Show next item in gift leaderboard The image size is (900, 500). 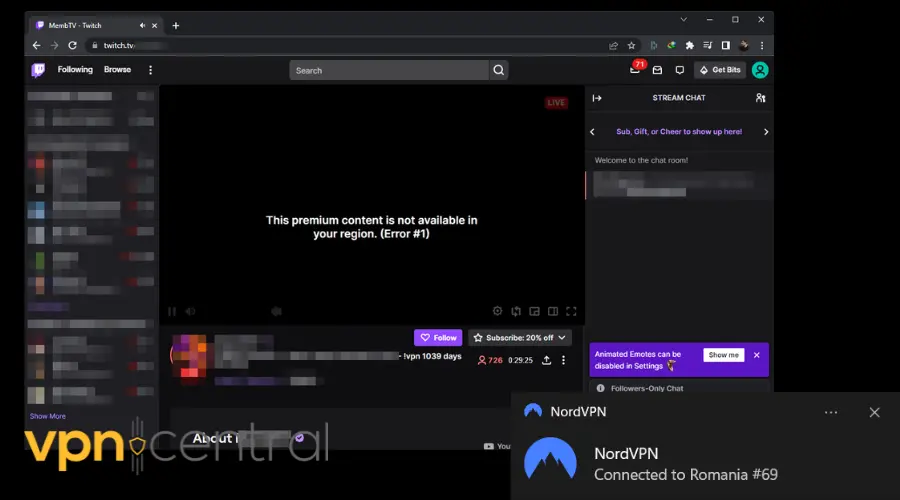pos(766,132)
